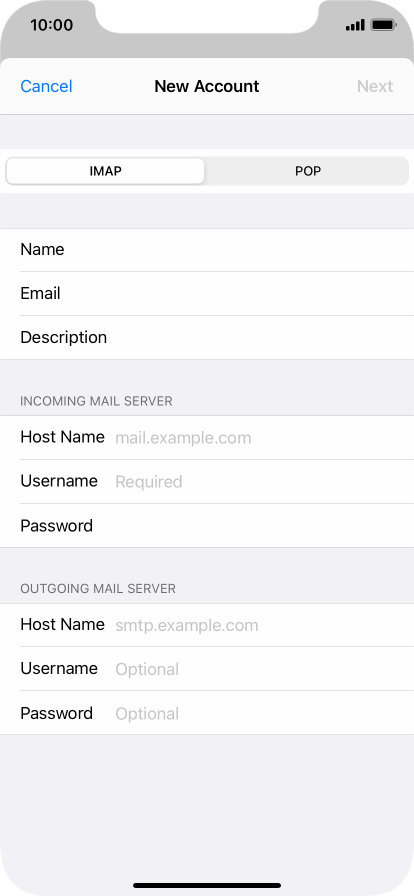Focus the outgoing smtp Host Name field
The image size is (414, 896).
coord(207,625)
